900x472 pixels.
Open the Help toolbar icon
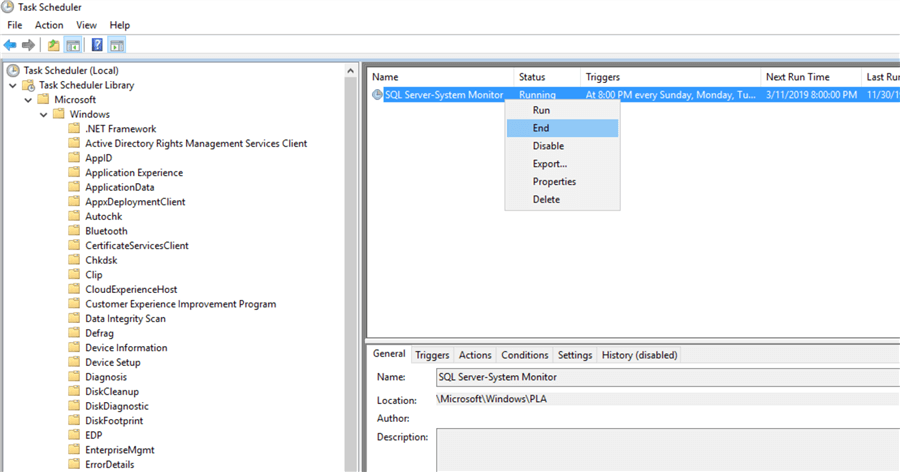click(x=98, y=45)
